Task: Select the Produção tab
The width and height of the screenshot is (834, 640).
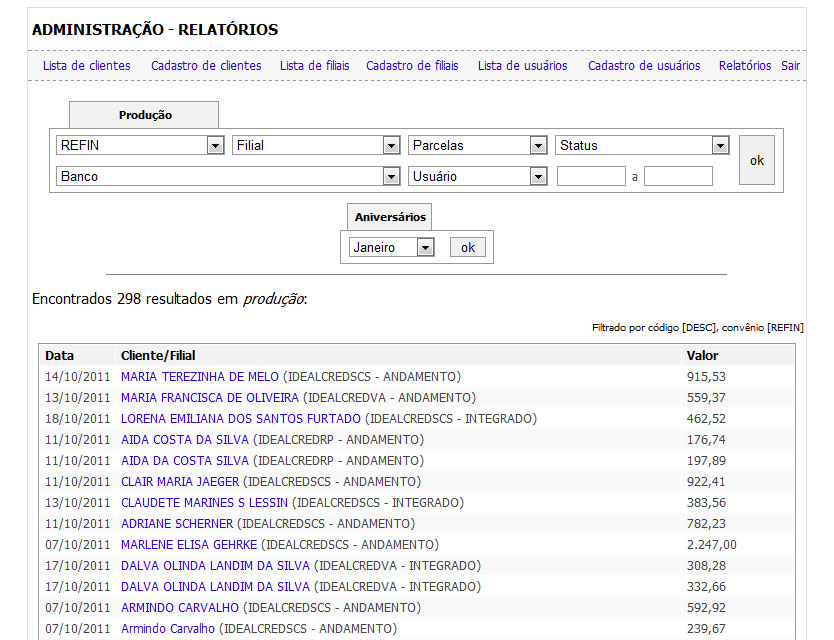Action: [145, 115]
